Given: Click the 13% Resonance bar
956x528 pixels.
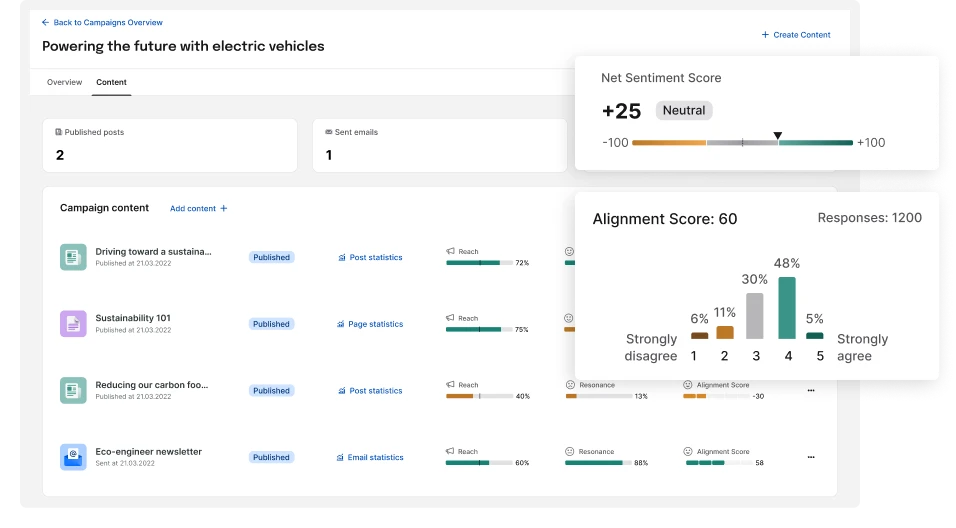Looking at the screenshot, I should 599,396.
